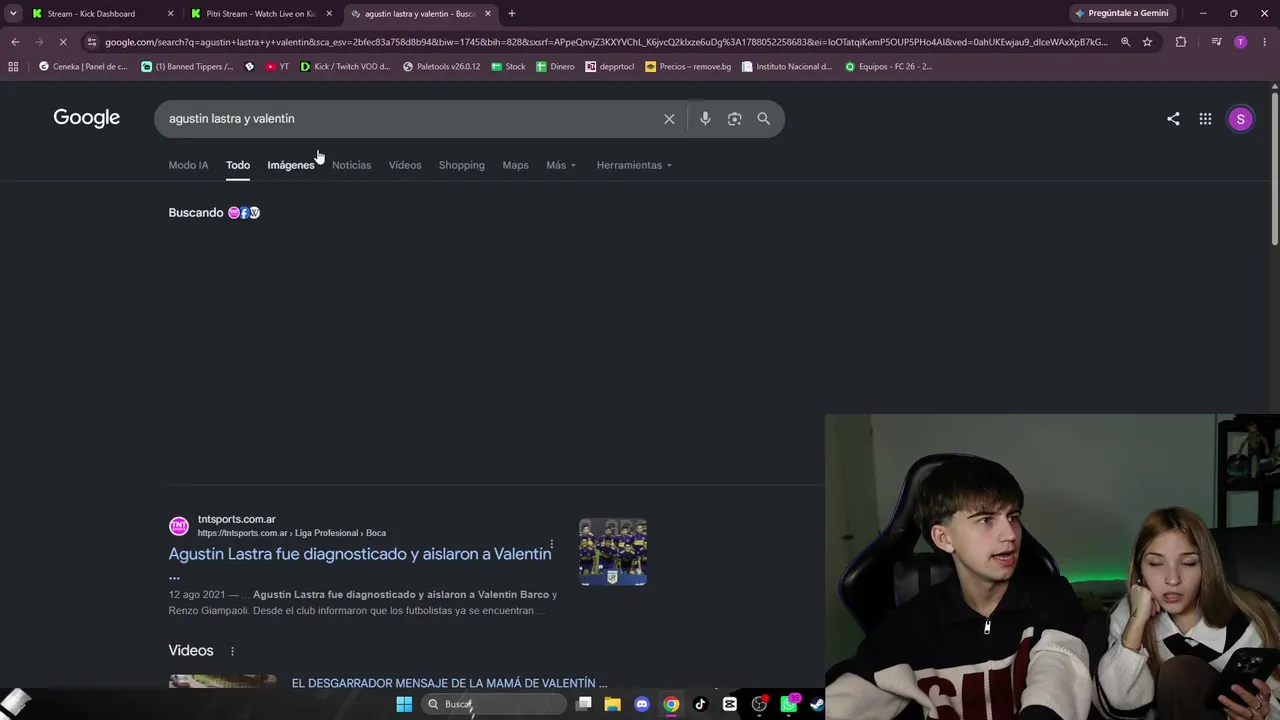Open the bookmarks apps grid shortcut
The image size is (1280, 720).
click(13, 67)
